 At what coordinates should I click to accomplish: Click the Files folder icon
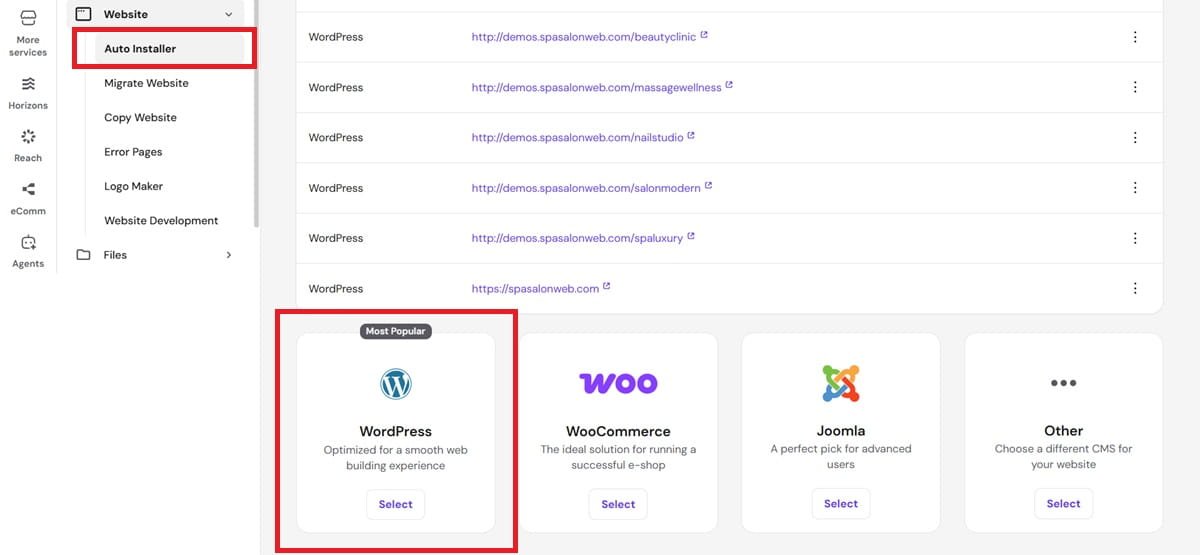[84, 255]
